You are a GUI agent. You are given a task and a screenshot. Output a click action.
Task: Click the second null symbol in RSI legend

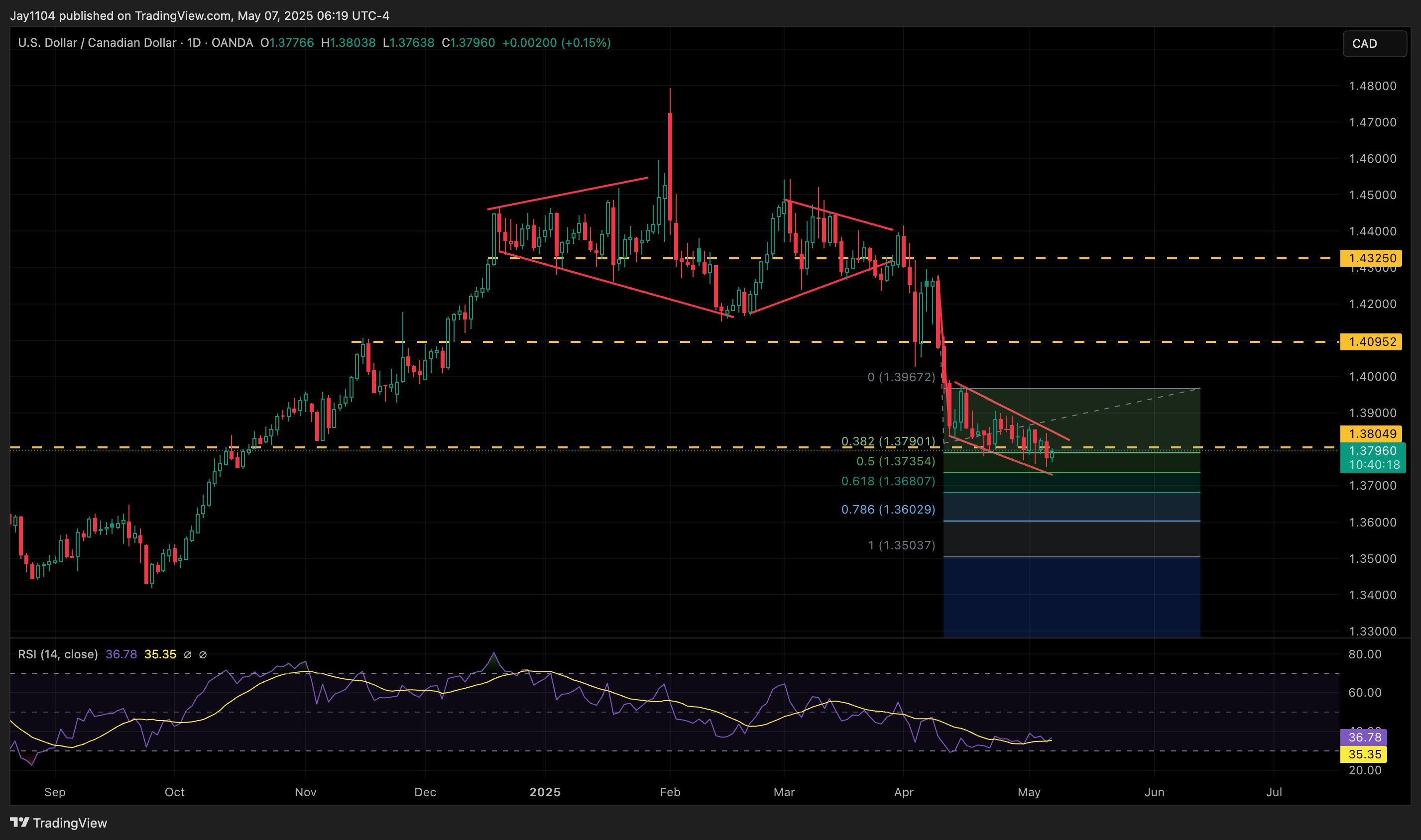(x=203, y=655)
